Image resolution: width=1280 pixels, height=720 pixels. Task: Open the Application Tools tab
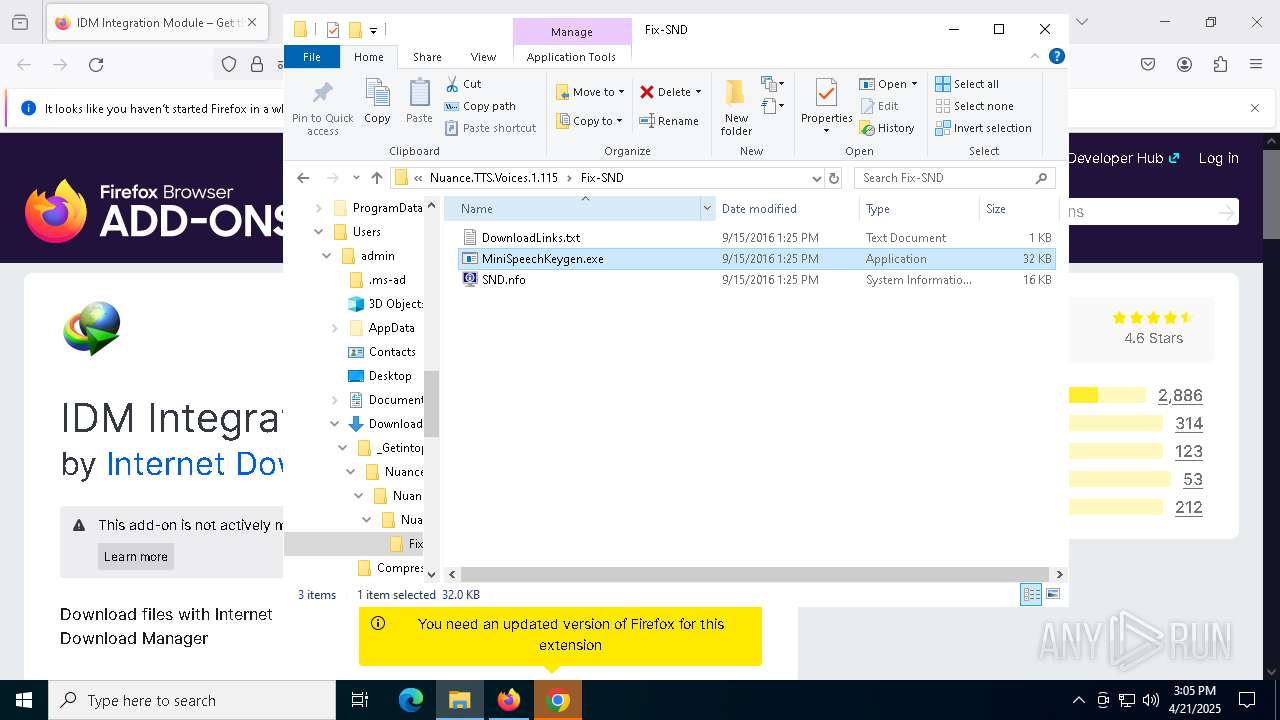point(571,57)
